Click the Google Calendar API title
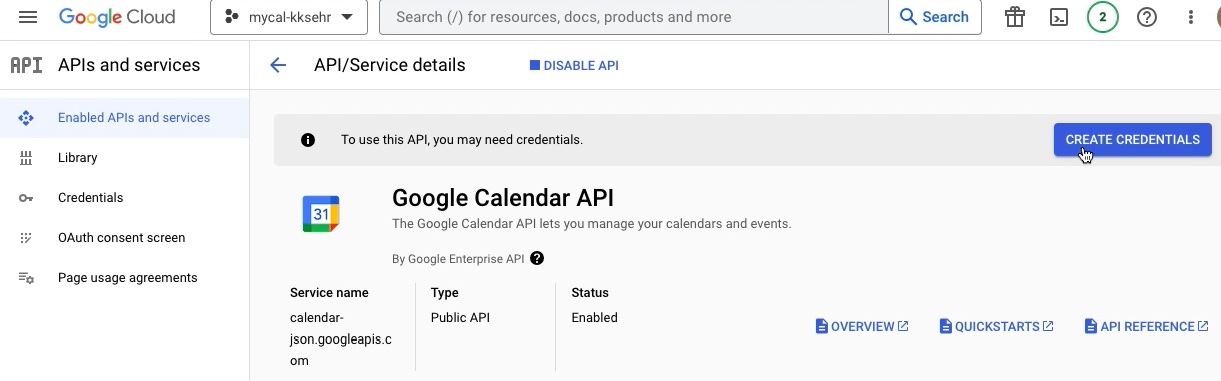The image size is (1221, 381). pyautogui.click(x=503, y=197)
